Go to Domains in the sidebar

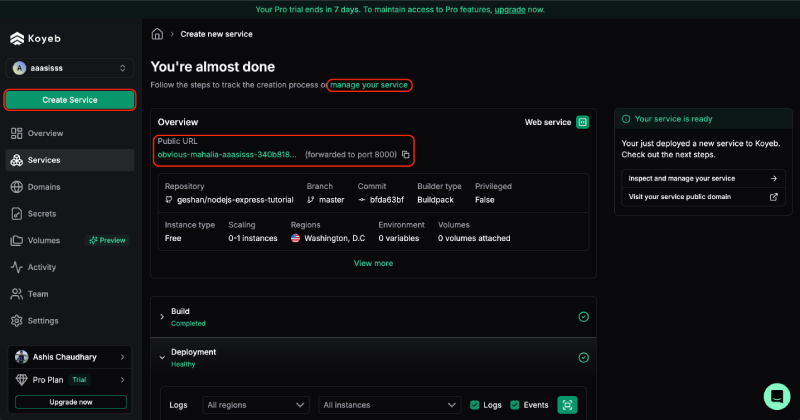45,187
